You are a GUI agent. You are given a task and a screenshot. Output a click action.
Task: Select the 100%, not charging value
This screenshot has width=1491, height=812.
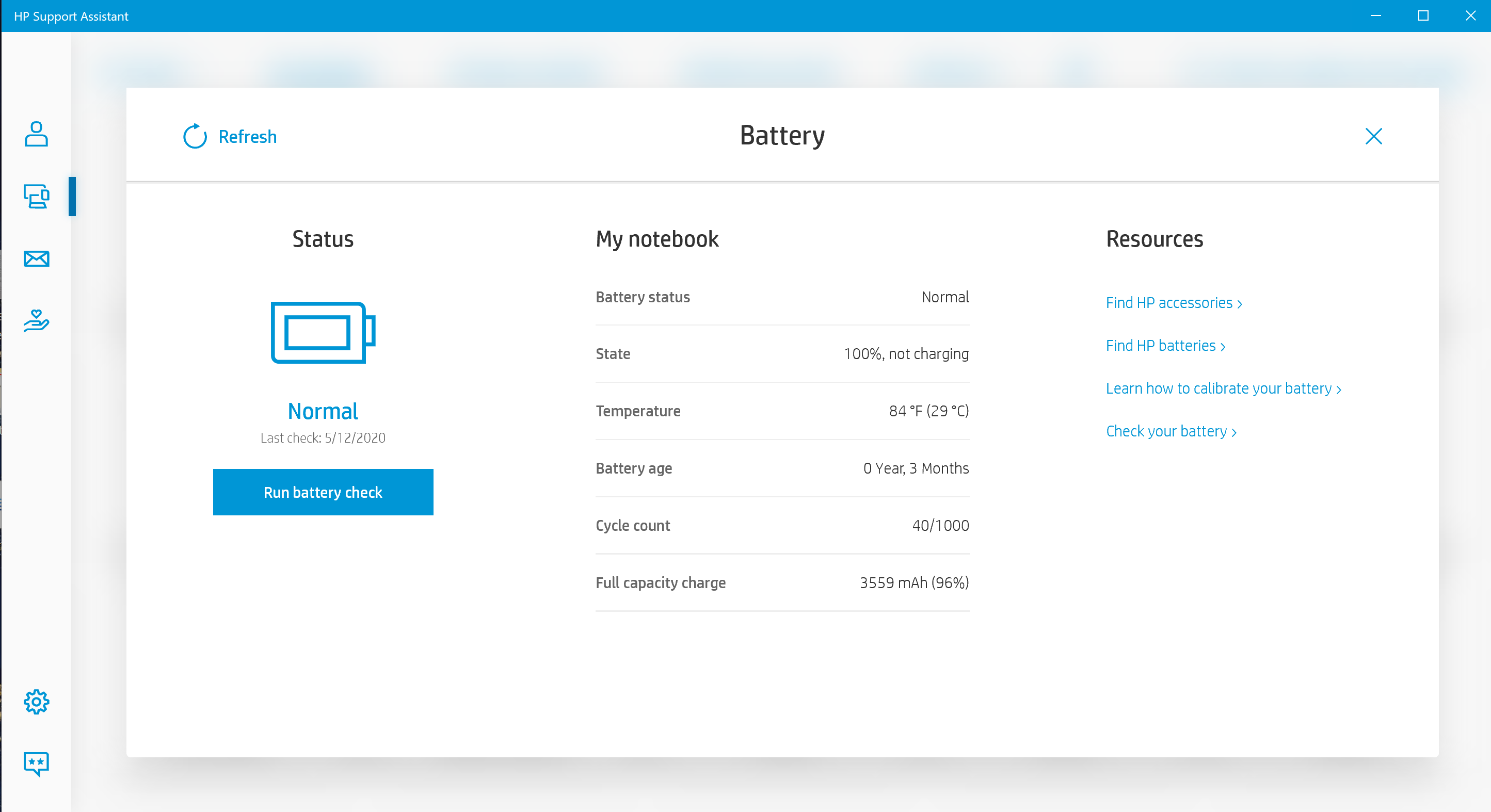(x=906, y=353)
